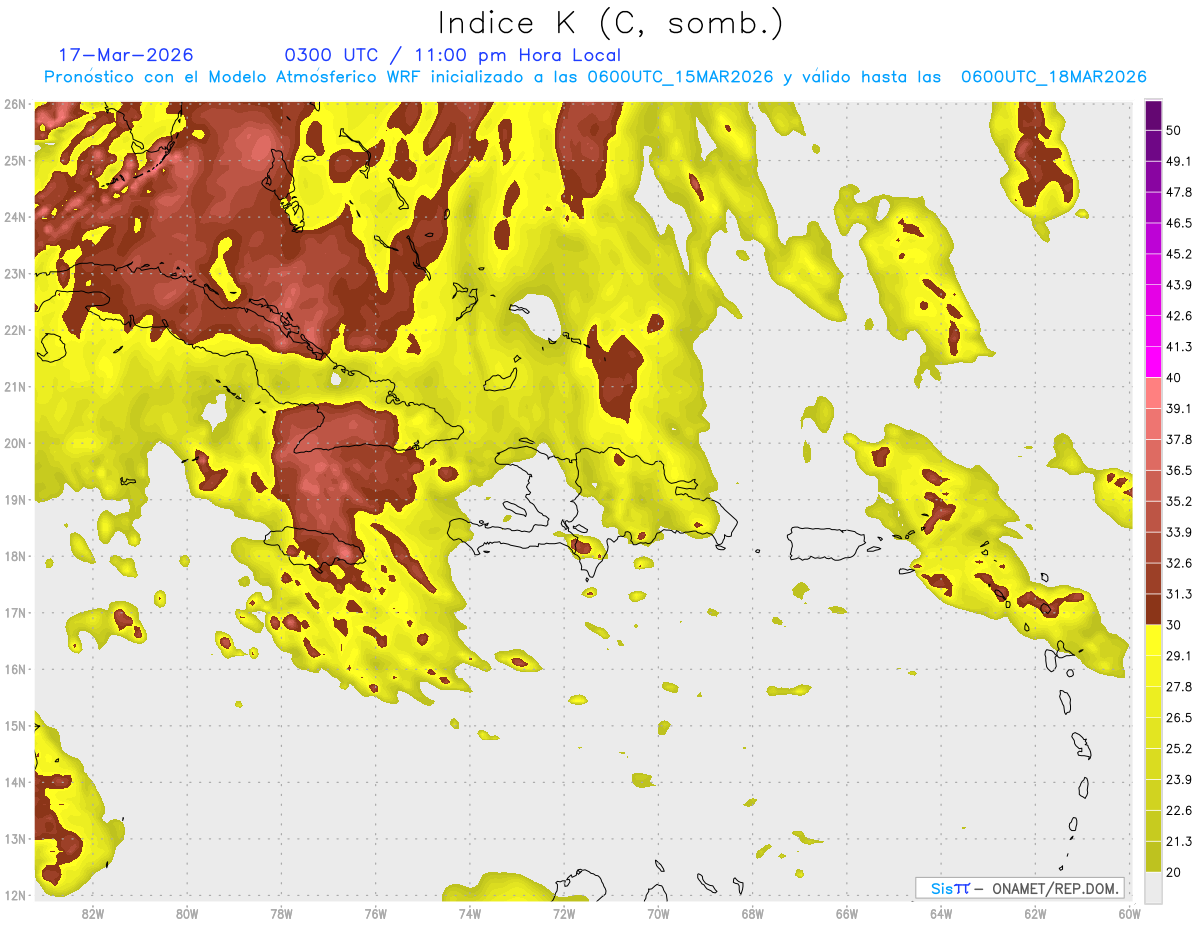Click the "82W" longitude axis label
Screen dimensions: 1200x927
(93, 913)
